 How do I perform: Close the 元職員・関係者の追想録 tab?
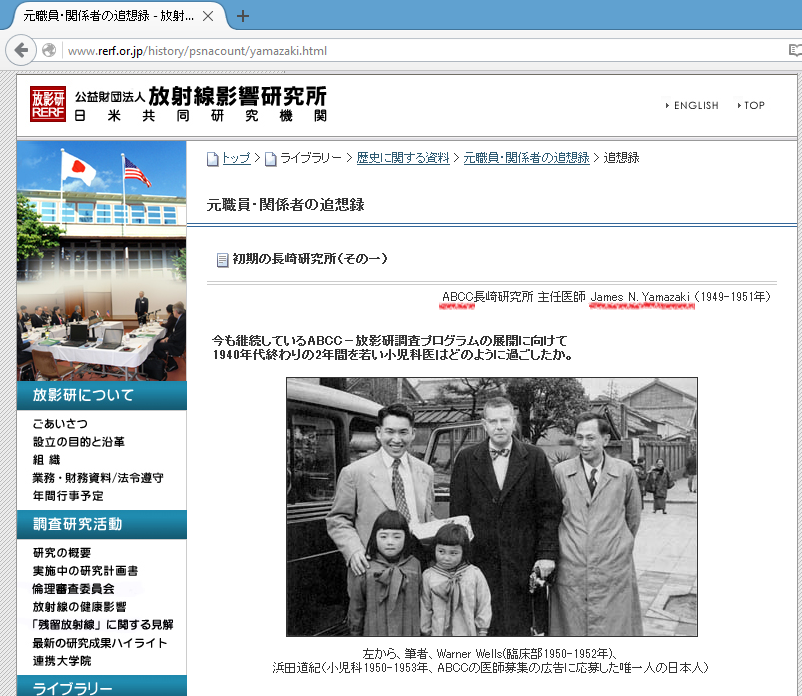coord(208,16)
